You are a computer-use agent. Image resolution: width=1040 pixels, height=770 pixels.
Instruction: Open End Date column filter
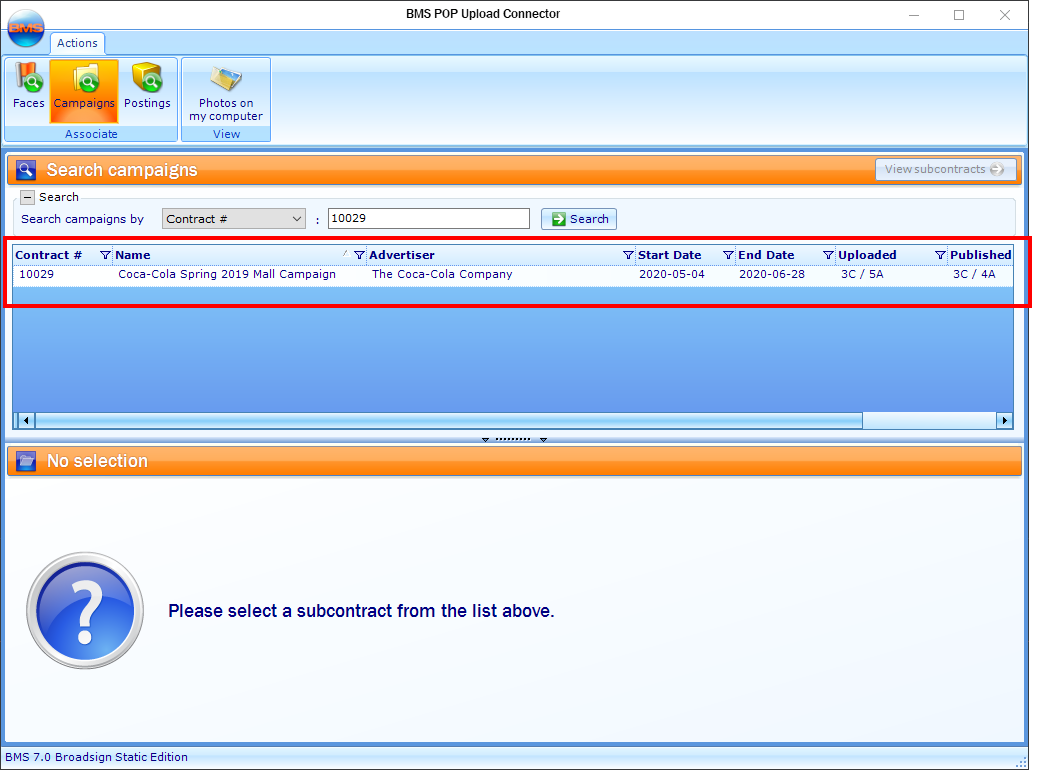point(828,255)
